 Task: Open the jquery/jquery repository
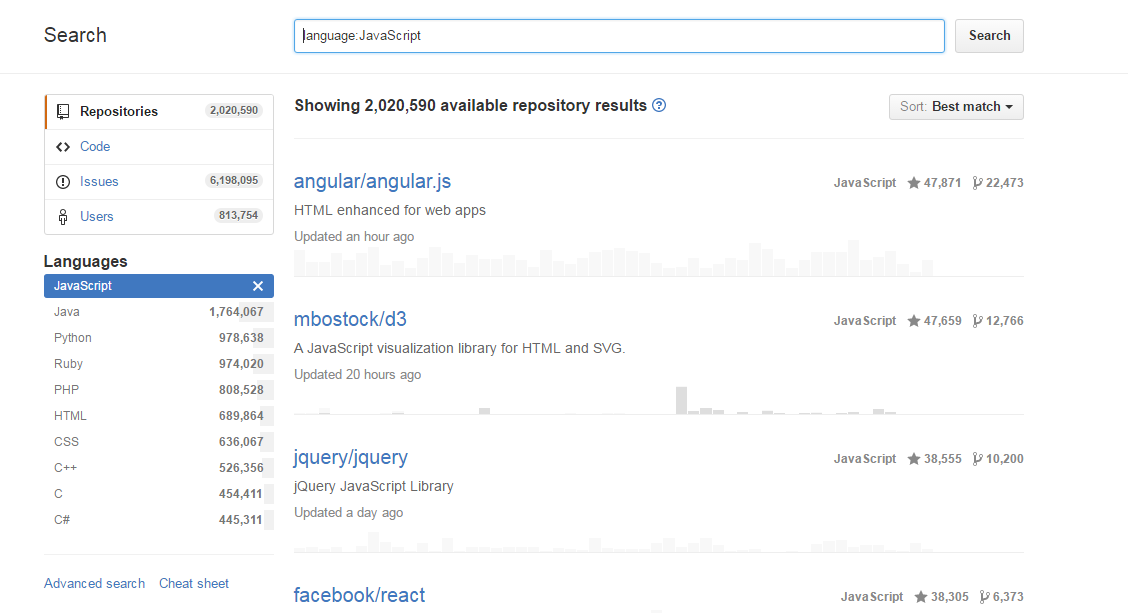tap(350, 458)
